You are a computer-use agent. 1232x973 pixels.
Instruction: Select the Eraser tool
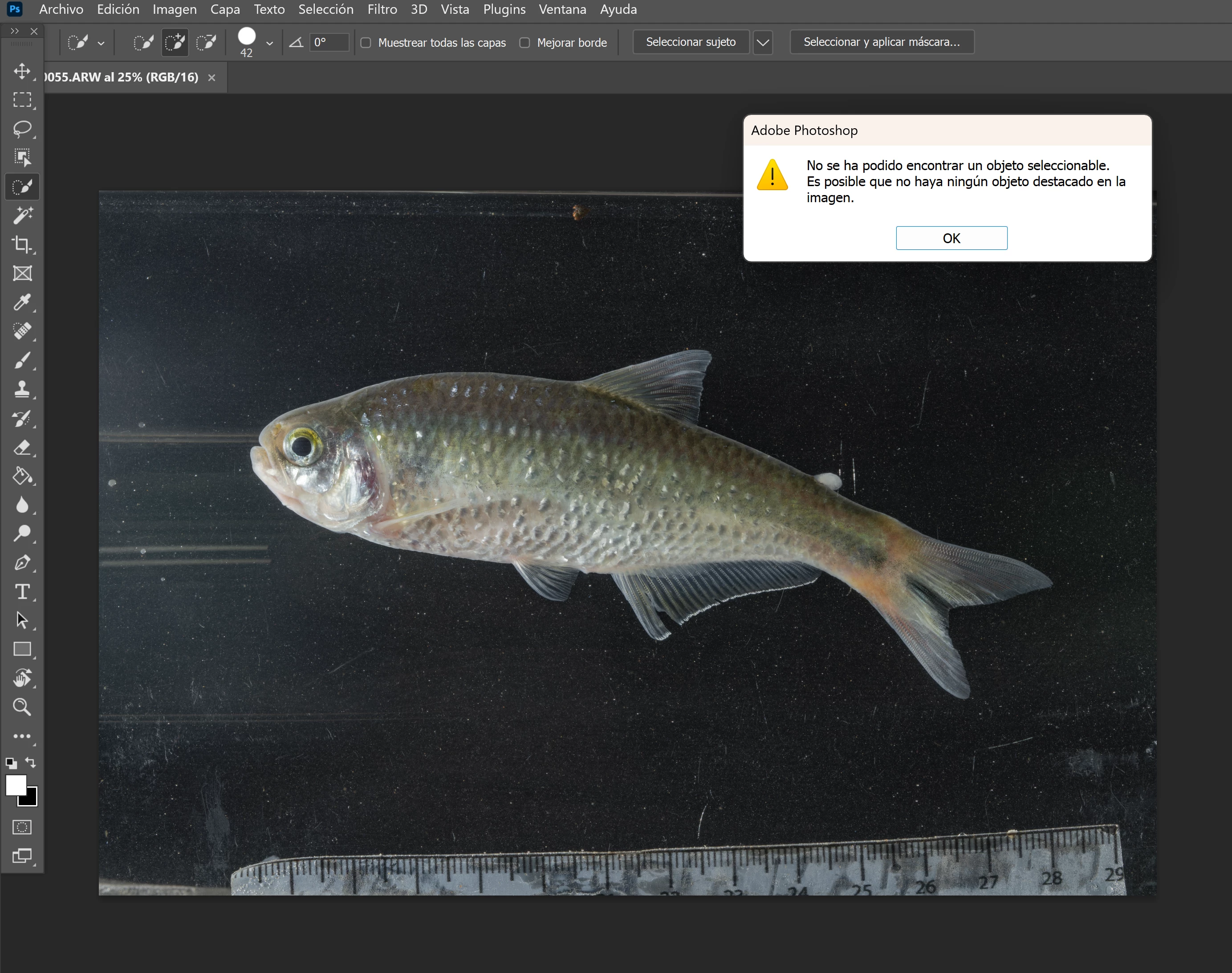point(22,447)
